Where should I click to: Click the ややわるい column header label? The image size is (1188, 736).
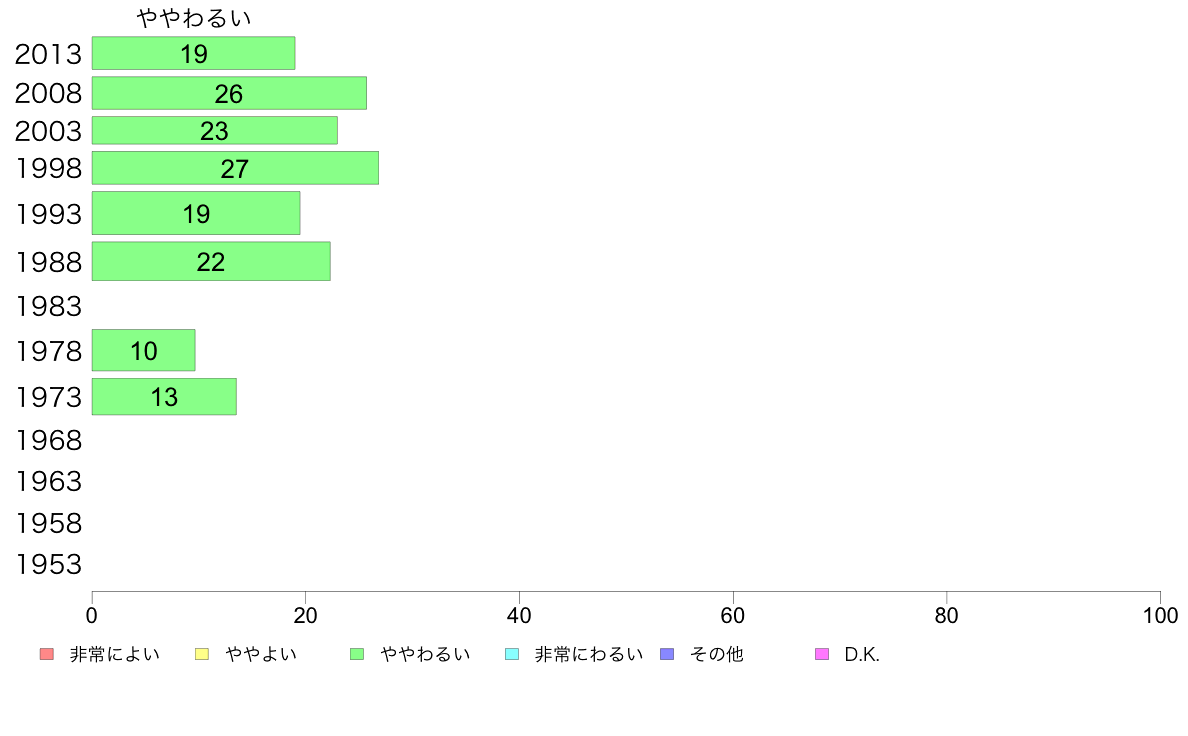(194, 18)
